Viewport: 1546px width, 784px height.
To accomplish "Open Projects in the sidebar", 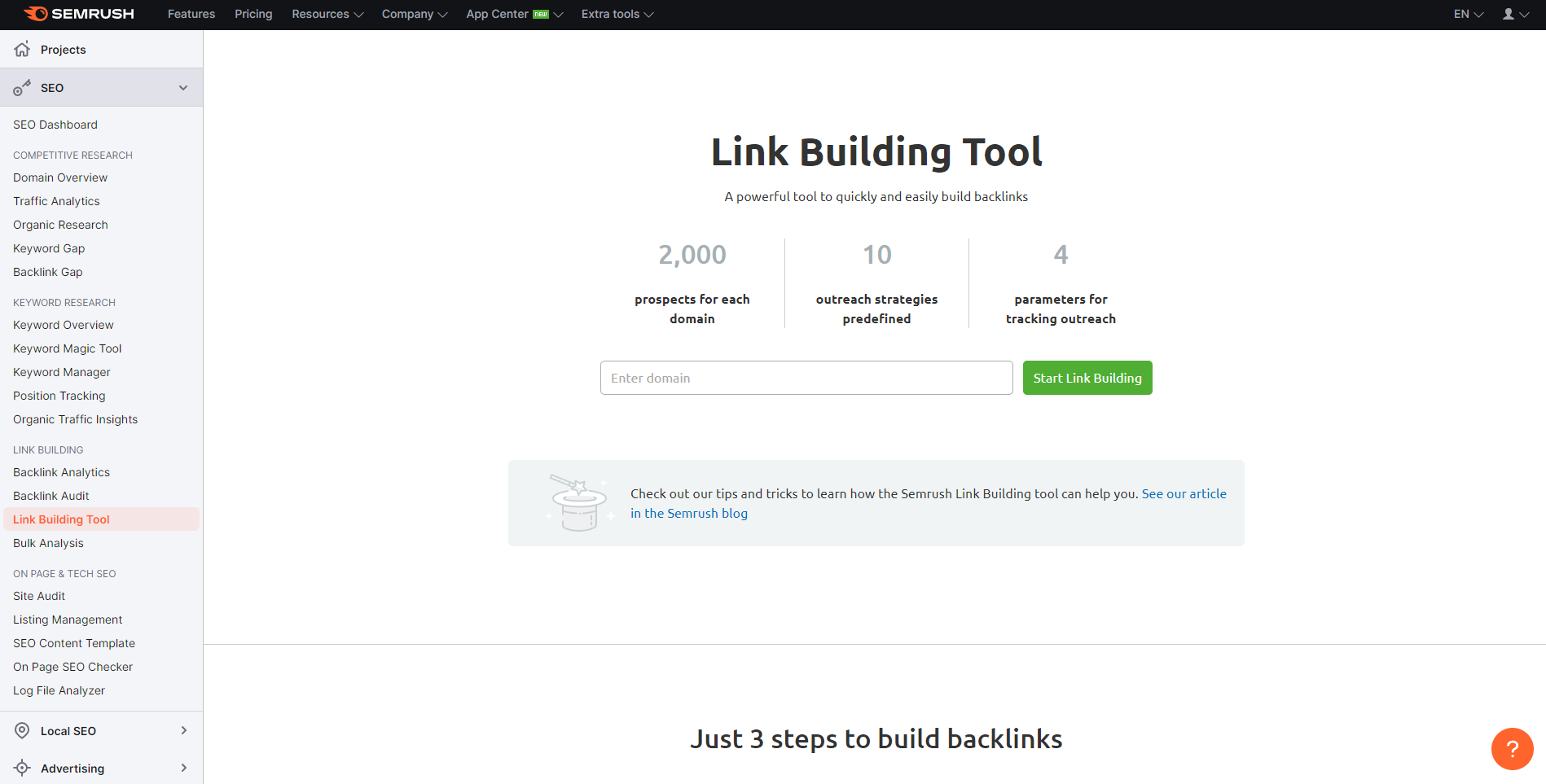I will (x=64, y=50).
